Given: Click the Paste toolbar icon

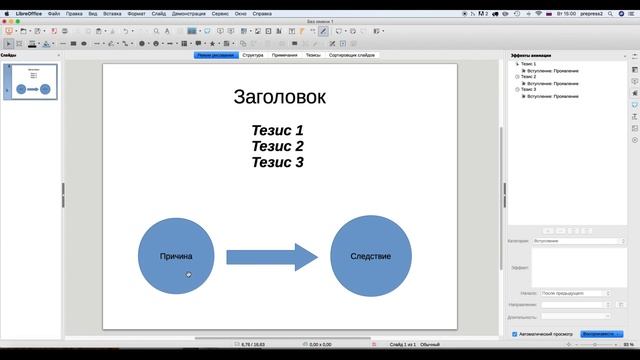Looking at the screenshot, I should point(98,31).
